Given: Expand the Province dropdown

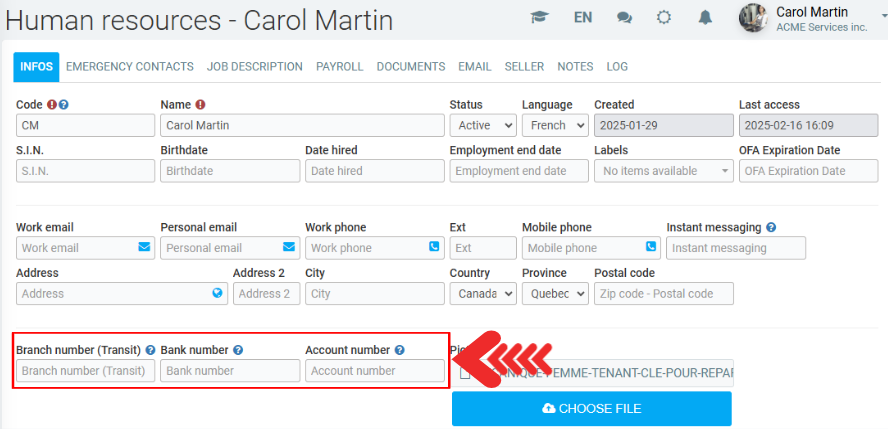Looking at the screenshot, I should pos(555,293).
